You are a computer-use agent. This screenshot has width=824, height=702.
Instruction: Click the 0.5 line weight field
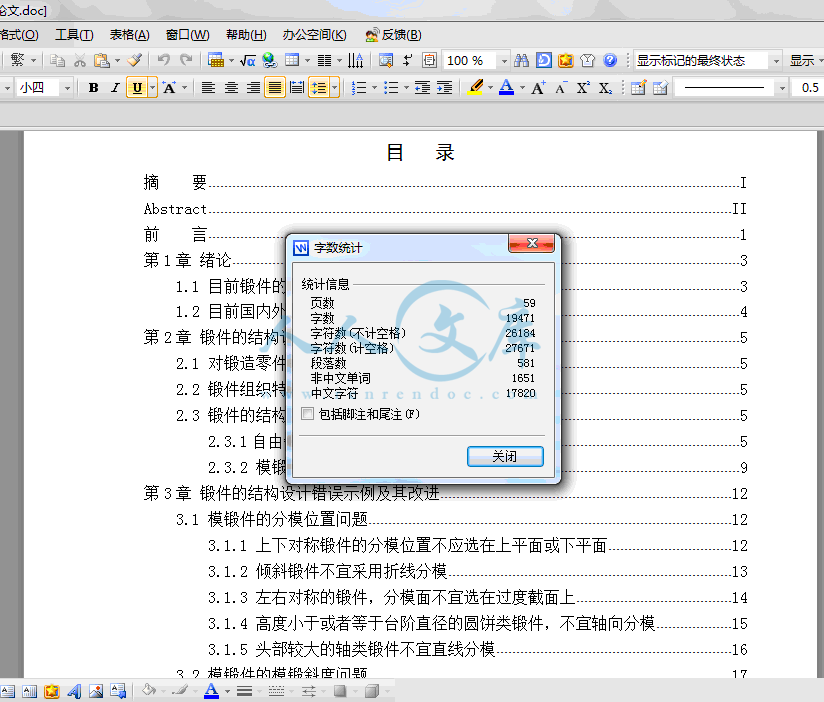(810, 88)
